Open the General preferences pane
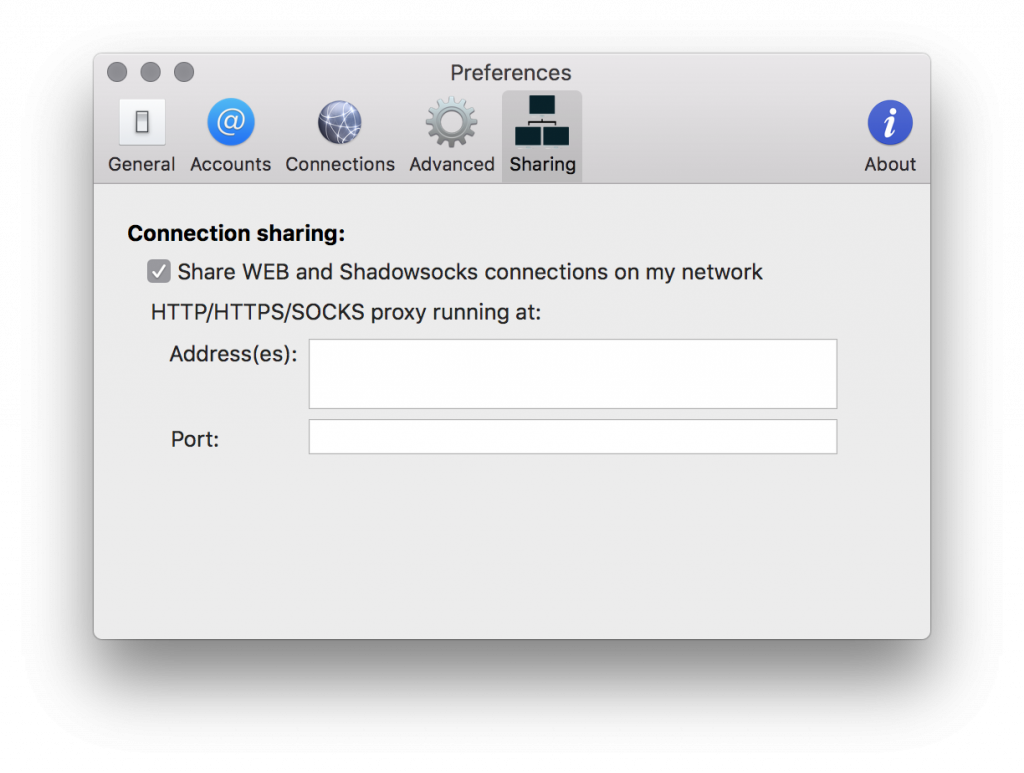1024x773 pixels. point(141,135)
